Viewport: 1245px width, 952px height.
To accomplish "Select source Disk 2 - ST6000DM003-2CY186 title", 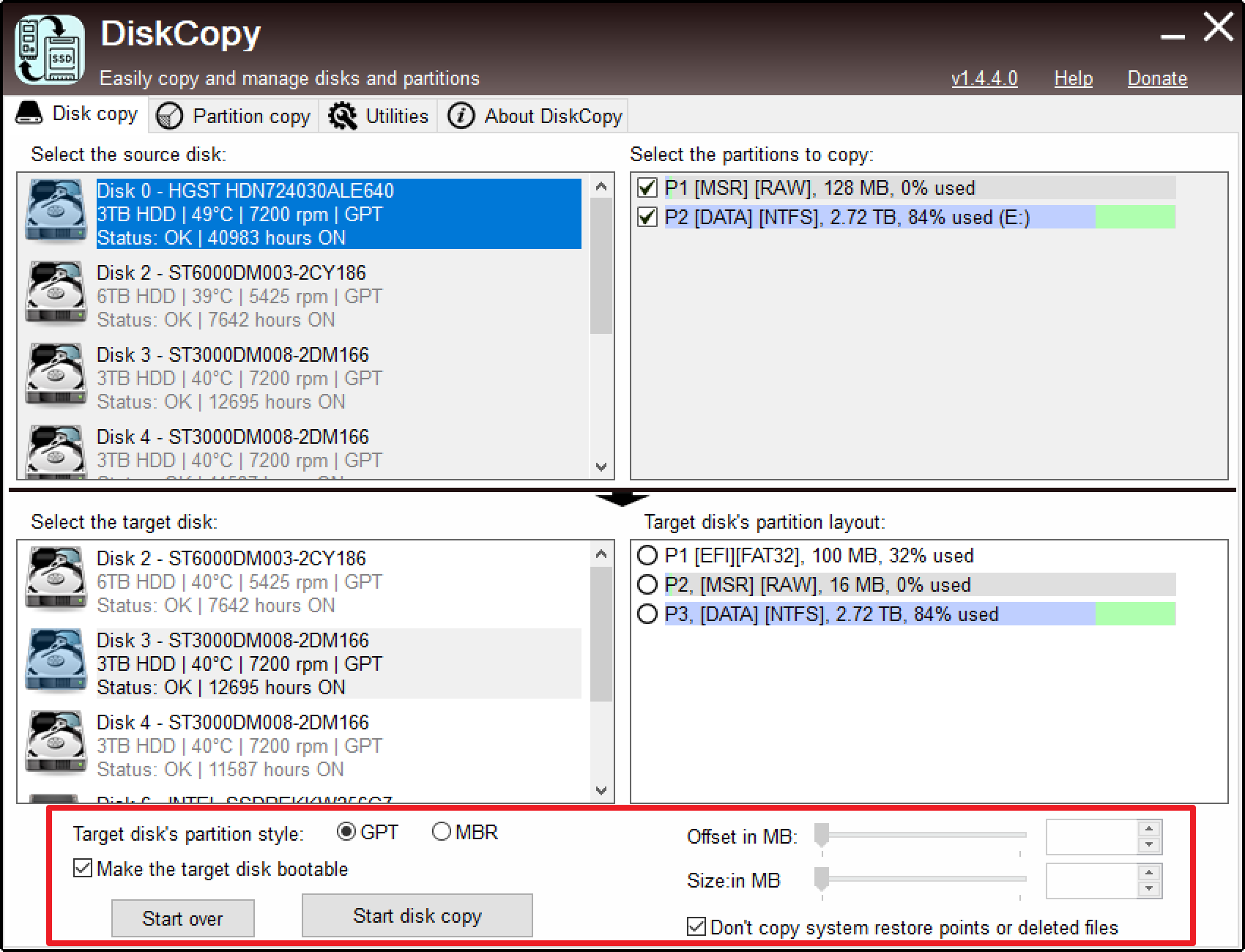I will (231, 272).
